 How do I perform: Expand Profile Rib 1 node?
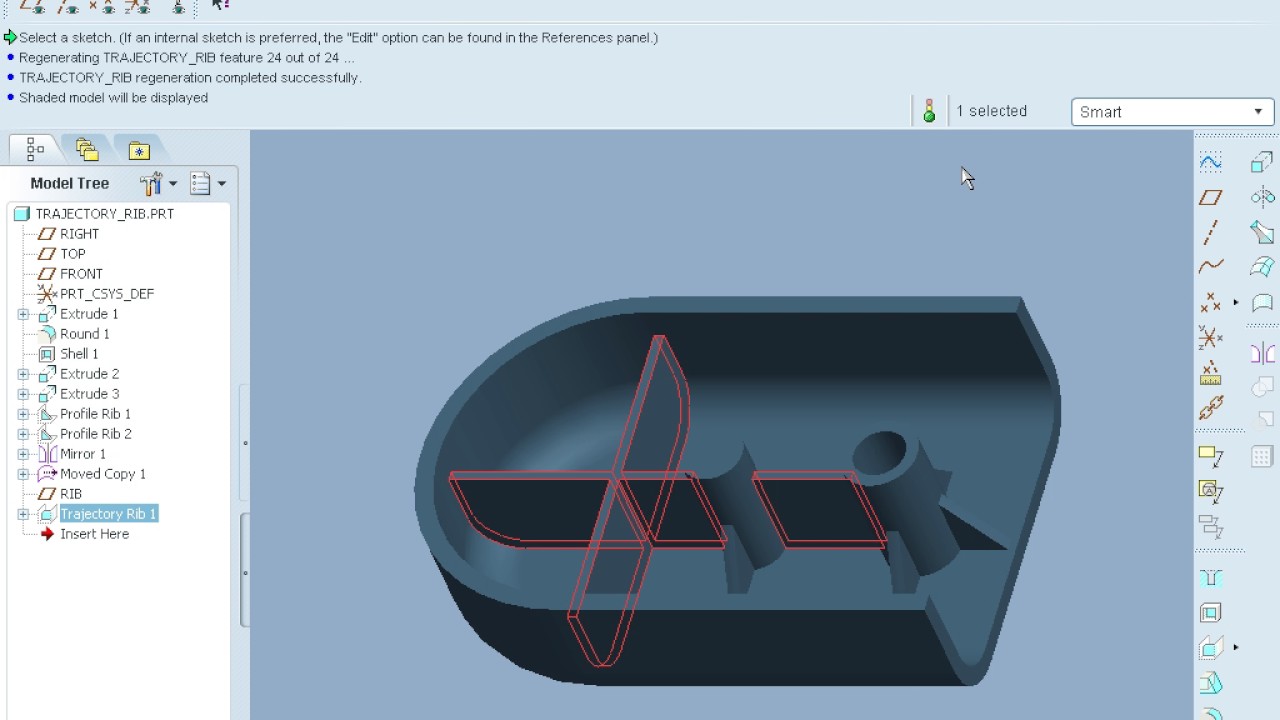pos(23,414)
